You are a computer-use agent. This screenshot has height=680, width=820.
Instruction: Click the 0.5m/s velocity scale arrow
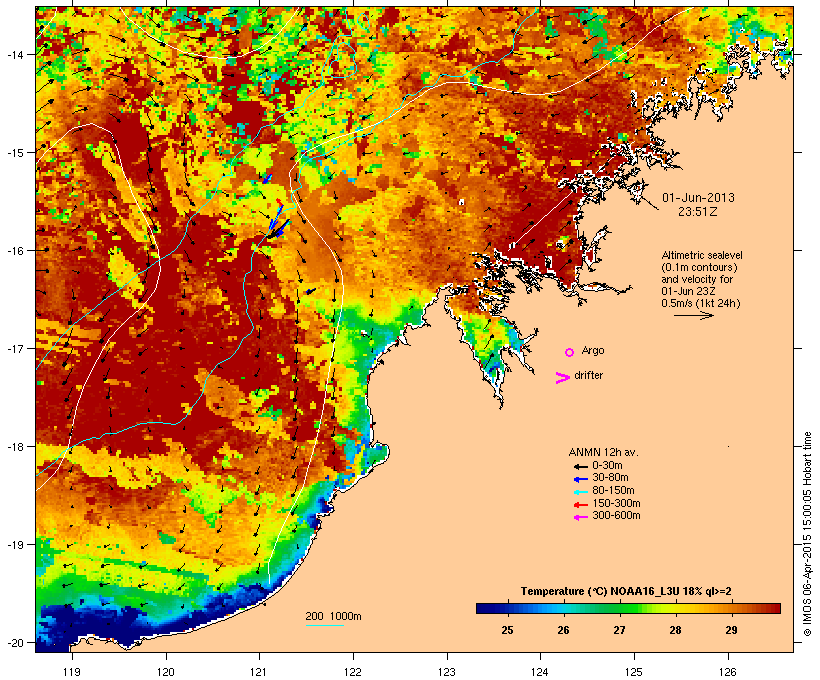(693, 315)
